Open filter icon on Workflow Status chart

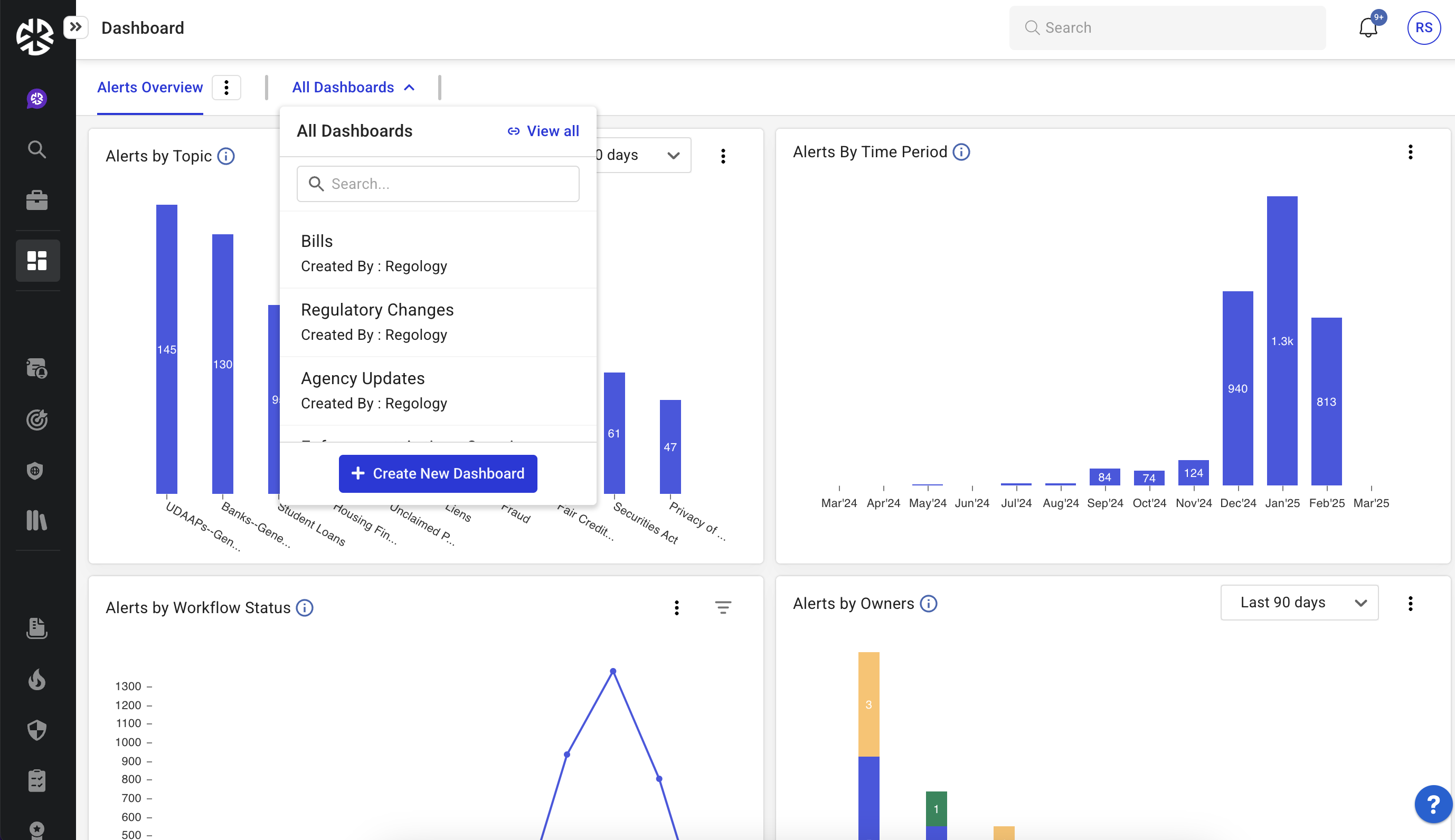723,607
